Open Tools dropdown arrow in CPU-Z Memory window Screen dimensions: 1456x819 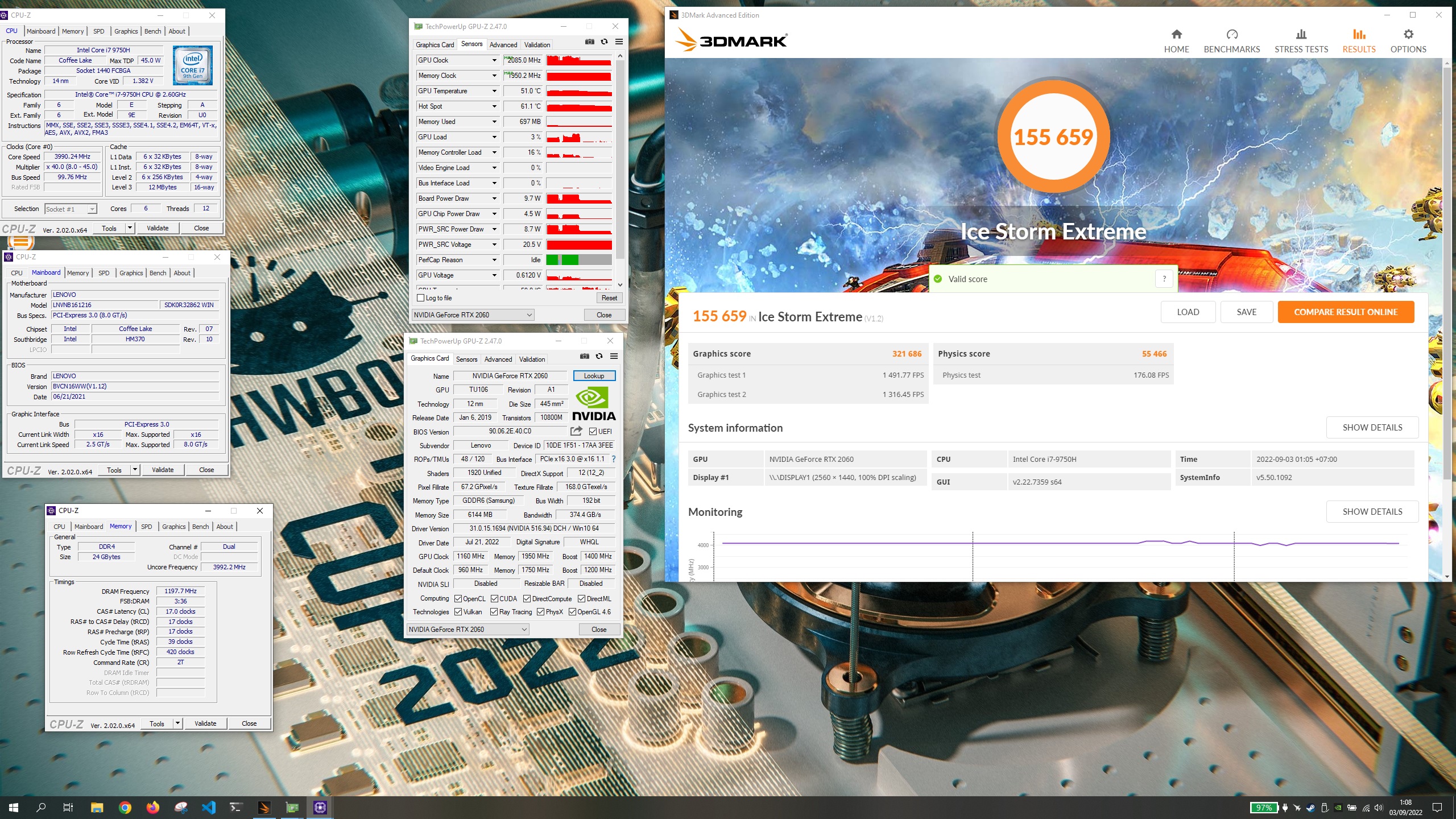pyautogui.click(x=177, y=723)
